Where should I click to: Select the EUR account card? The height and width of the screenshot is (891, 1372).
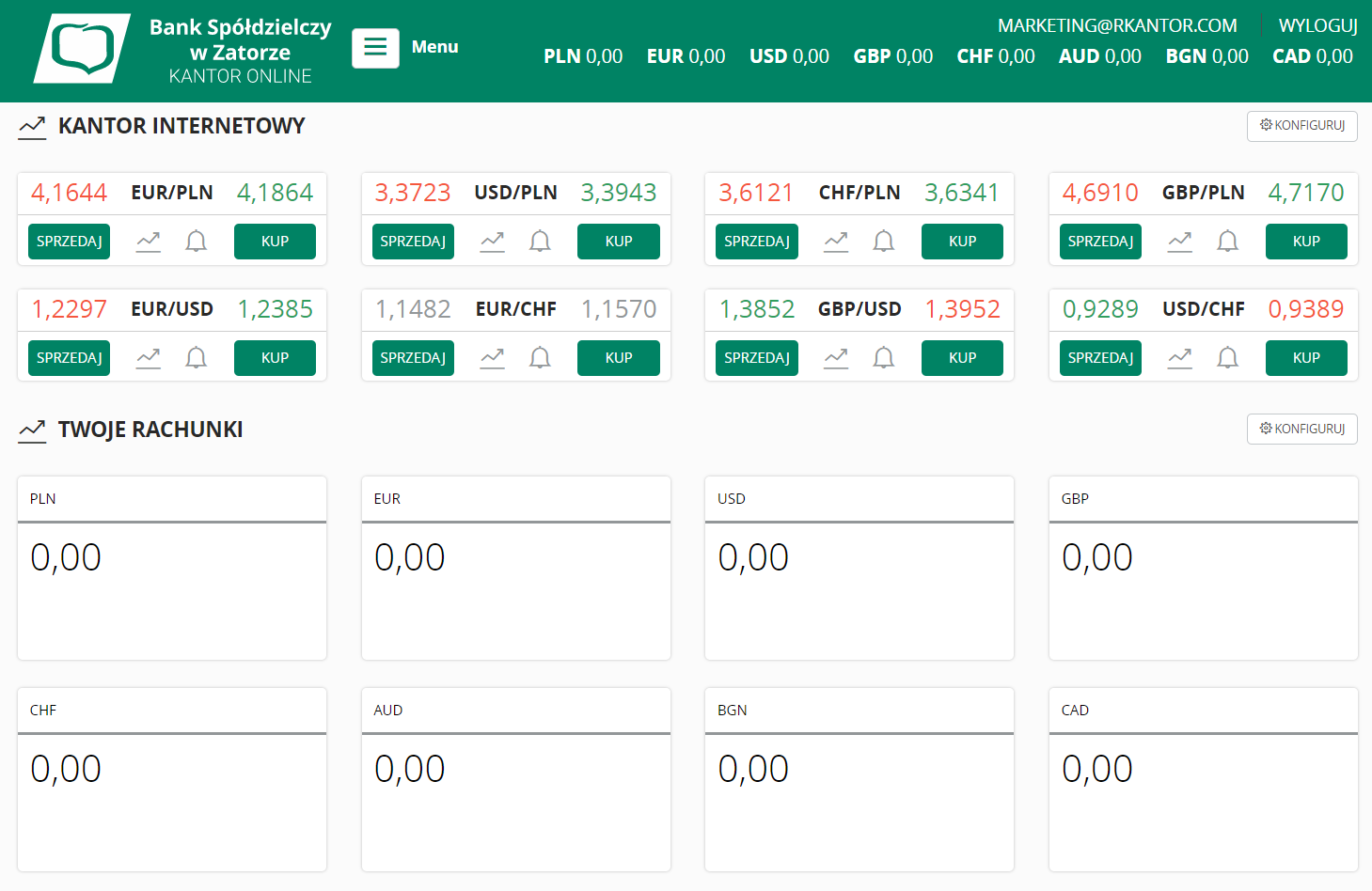pos(515,568)
